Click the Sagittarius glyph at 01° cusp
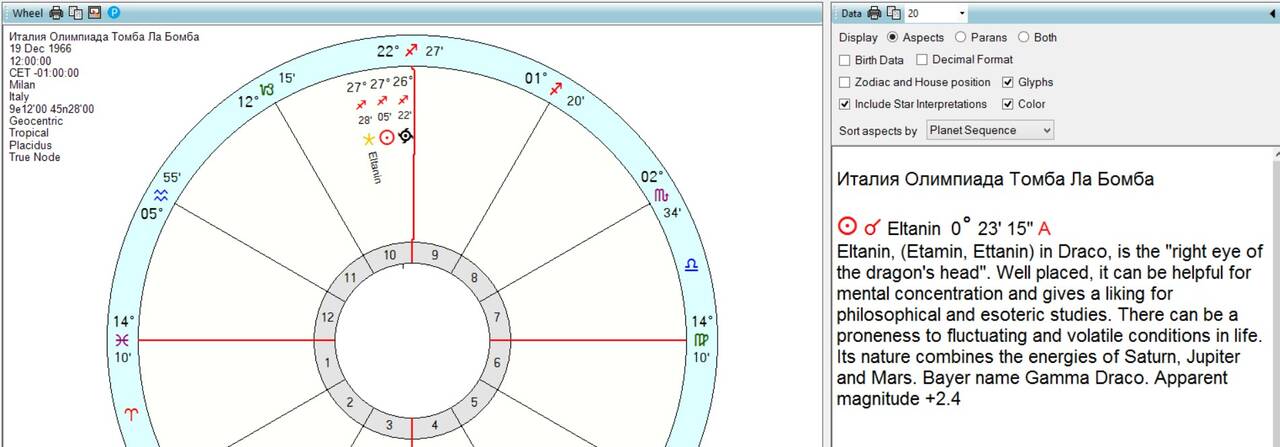 click(556, 89)
